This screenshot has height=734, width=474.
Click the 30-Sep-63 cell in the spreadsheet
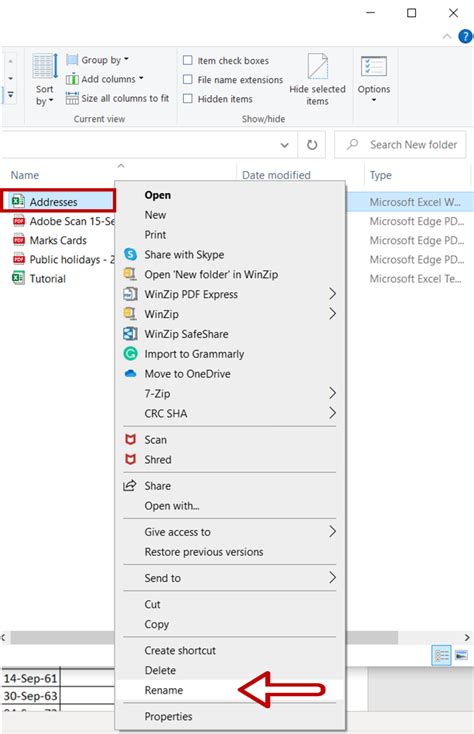tap(30, 696)
